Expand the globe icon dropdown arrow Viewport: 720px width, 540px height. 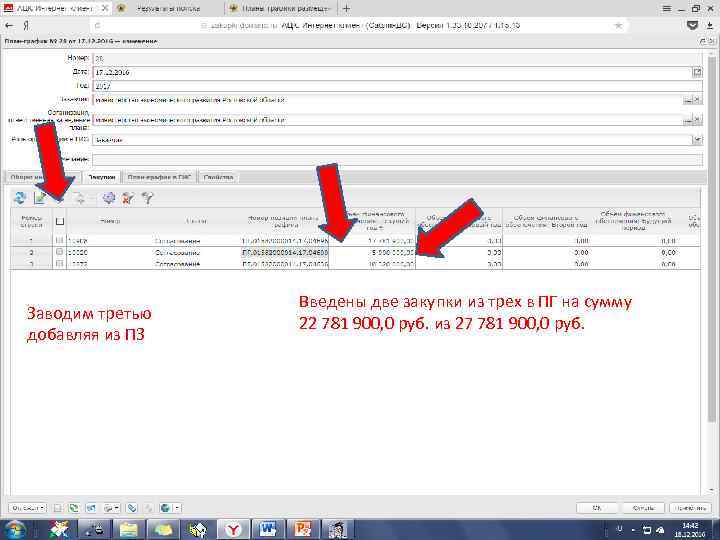point(177,508)
